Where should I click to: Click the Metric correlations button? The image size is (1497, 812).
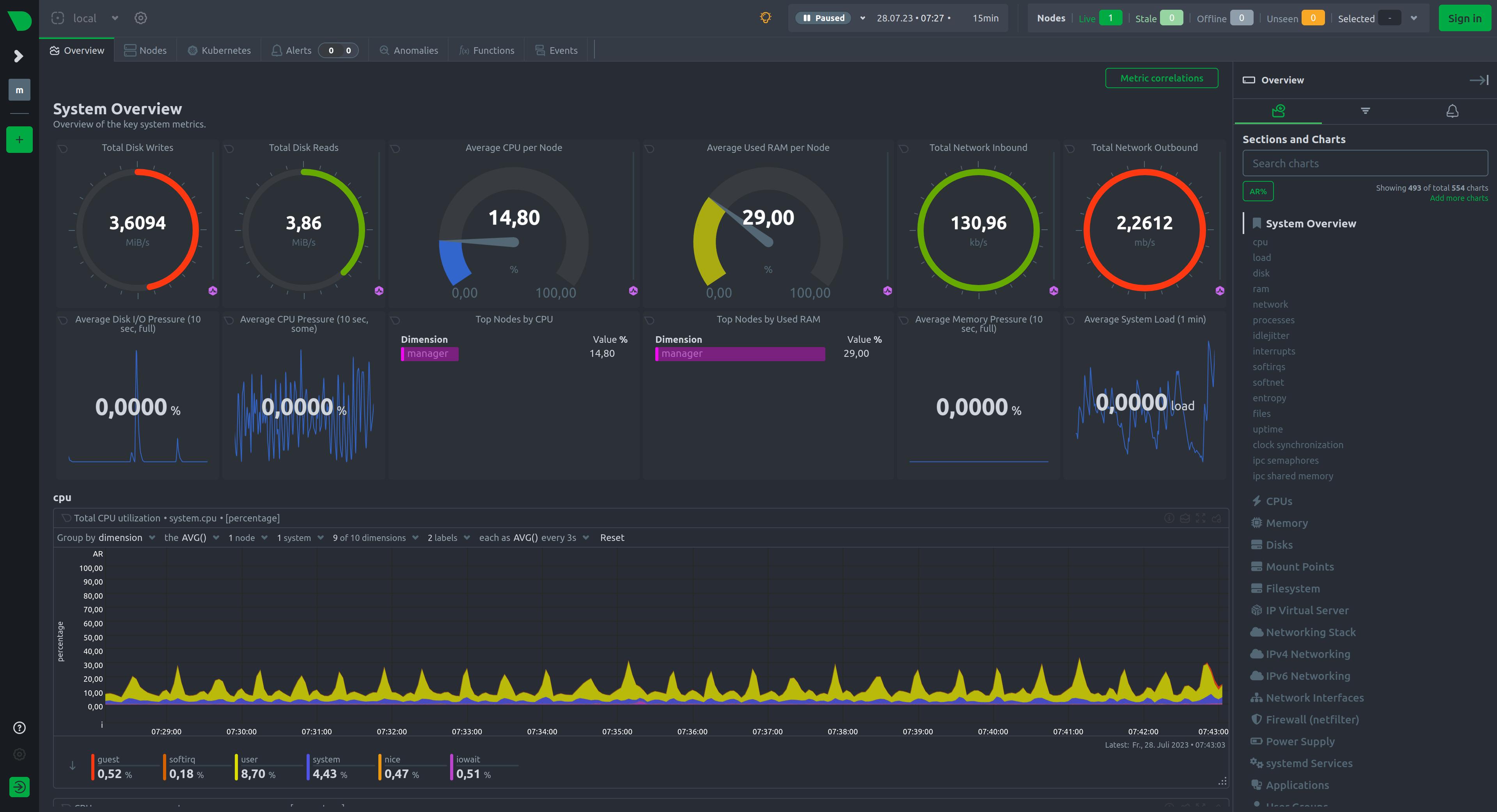click(x=1161, y=78)
